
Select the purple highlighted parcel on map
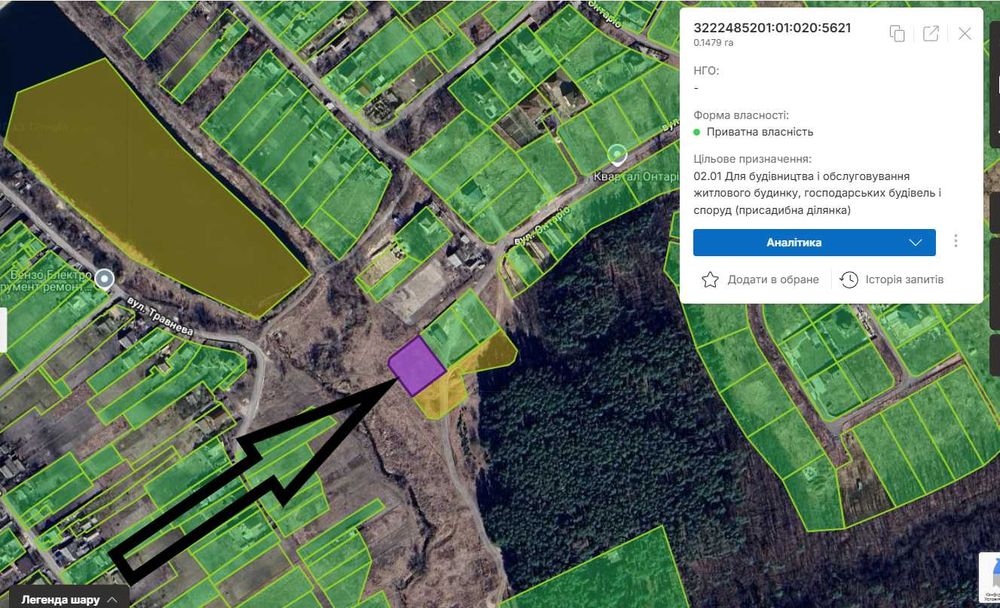click(x=416, y=366)
